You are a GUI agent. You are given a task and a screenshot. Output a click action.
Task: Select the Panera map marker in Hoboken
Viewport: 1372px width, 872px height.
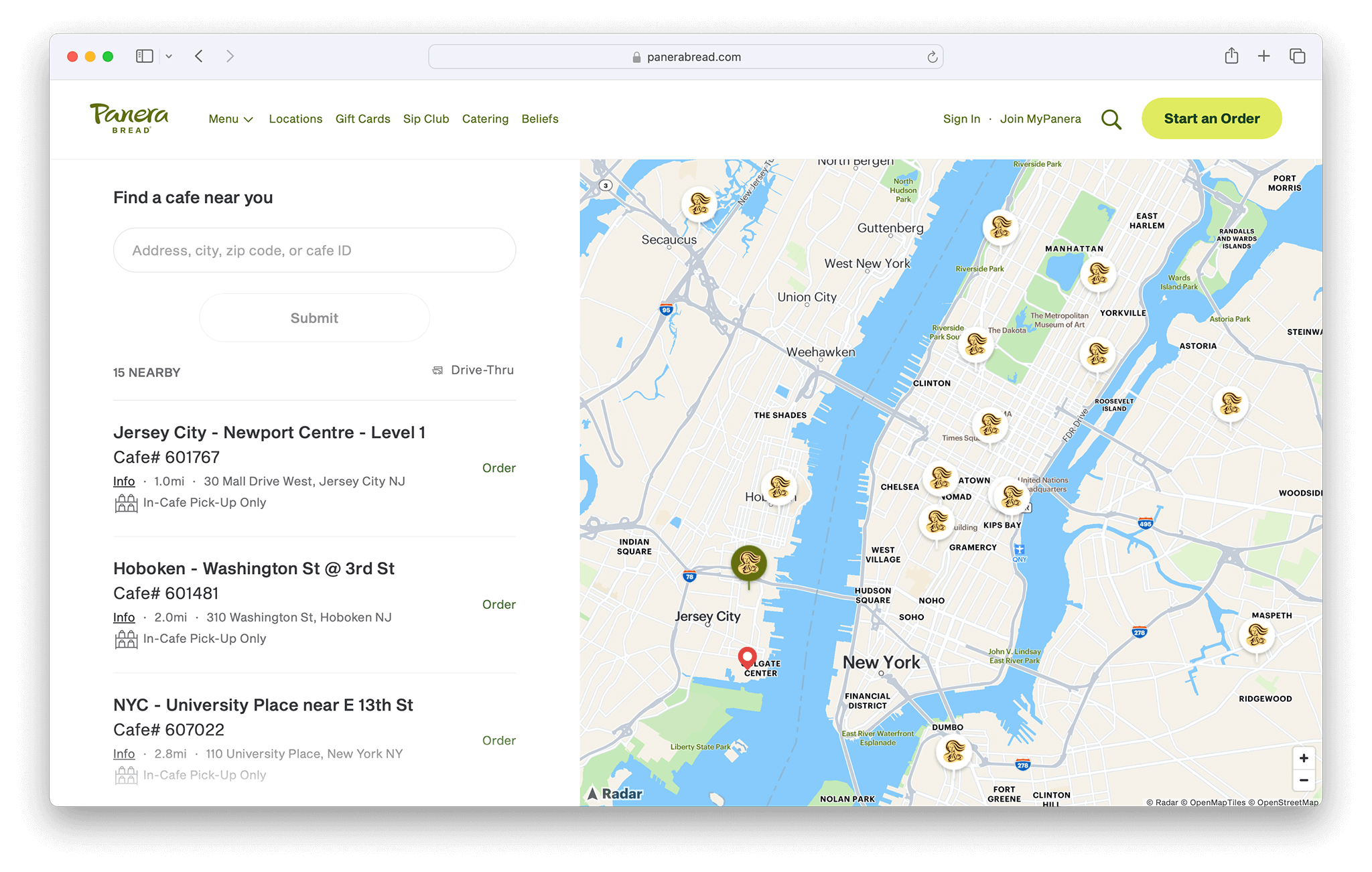pyautogui.click(x=779, y=488)
